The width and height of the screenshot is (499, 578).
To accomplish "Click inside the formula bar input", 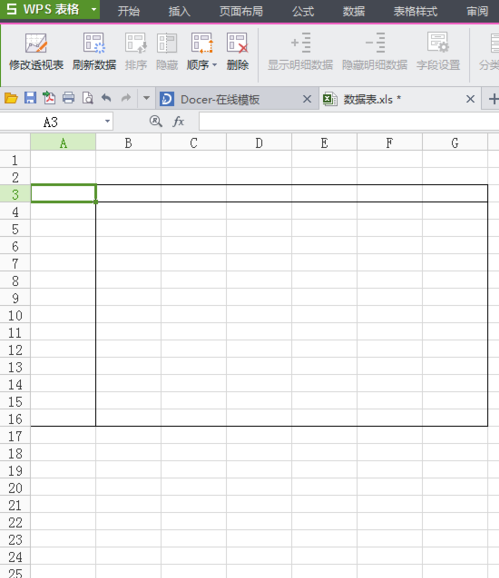I will [349, 122].
